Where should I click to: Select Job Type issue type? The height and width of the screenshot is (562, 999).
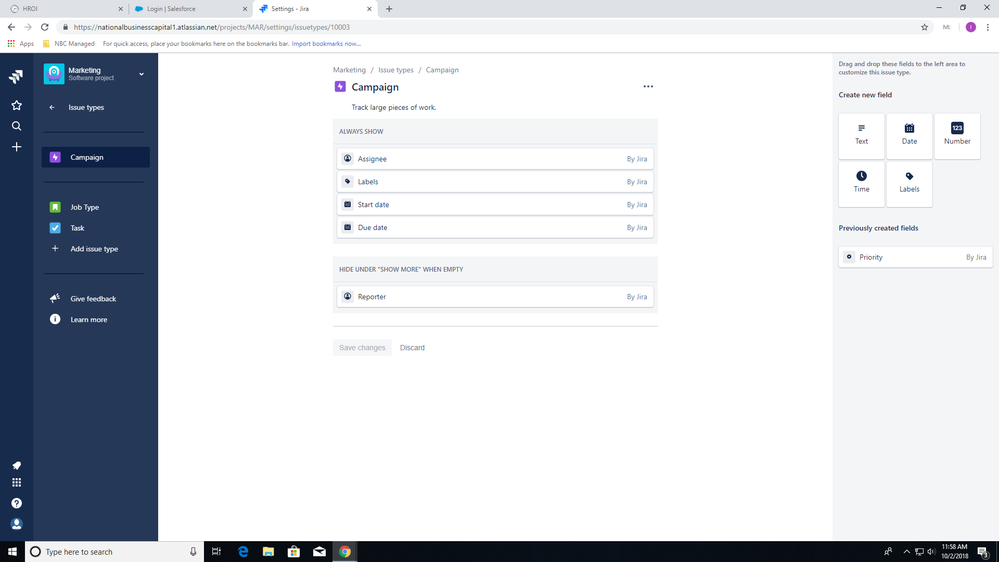pos(96,207)
